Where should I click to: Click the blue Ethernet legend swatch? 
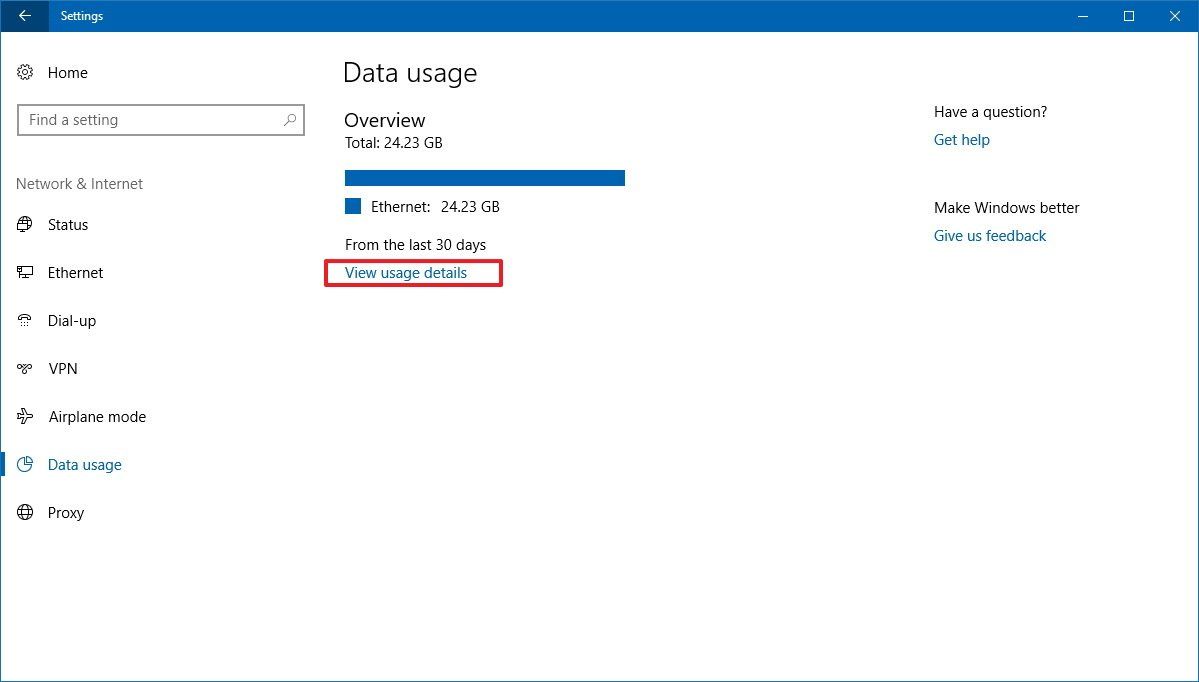click(352, 206)
